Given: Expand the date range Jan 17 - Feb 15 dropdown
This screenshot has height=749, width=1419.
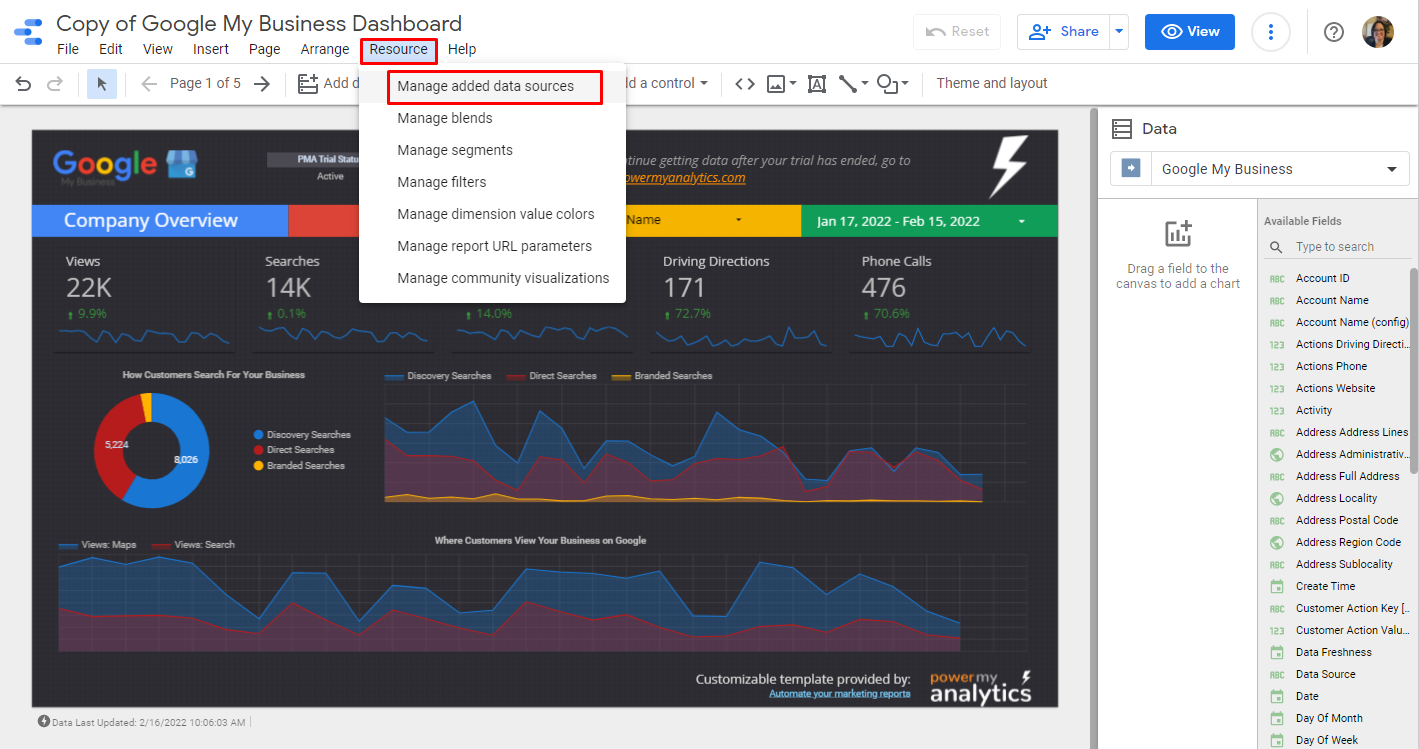Looking at the screenshot, I should pyautogui.click(x=1022, y=221).
